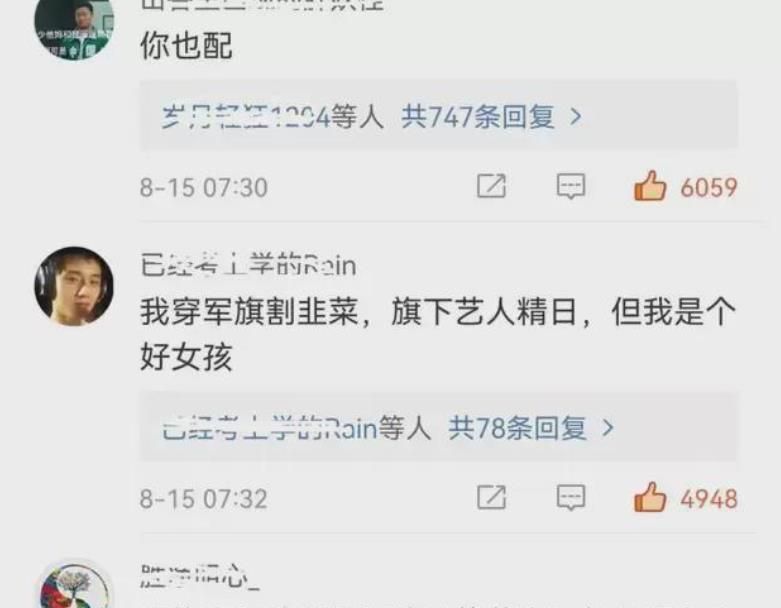The image size is (781, 608).
Task: Tap the chevron after 共747条回复
Action: [576, 117]
